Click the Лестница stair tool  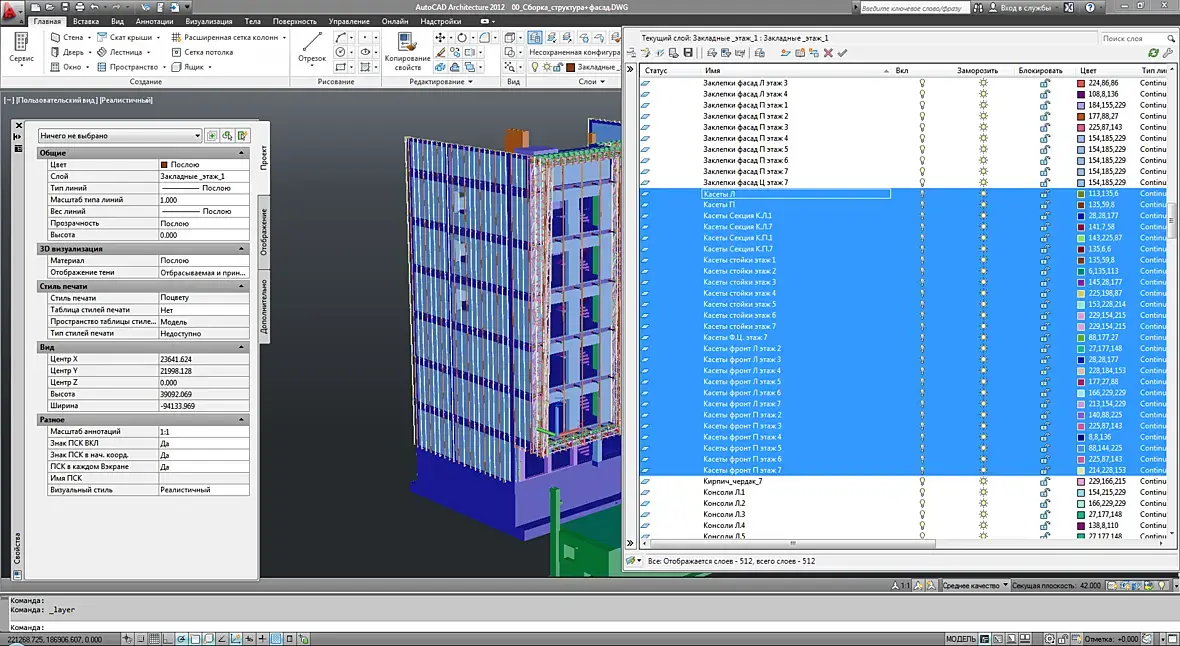[123, 52]
